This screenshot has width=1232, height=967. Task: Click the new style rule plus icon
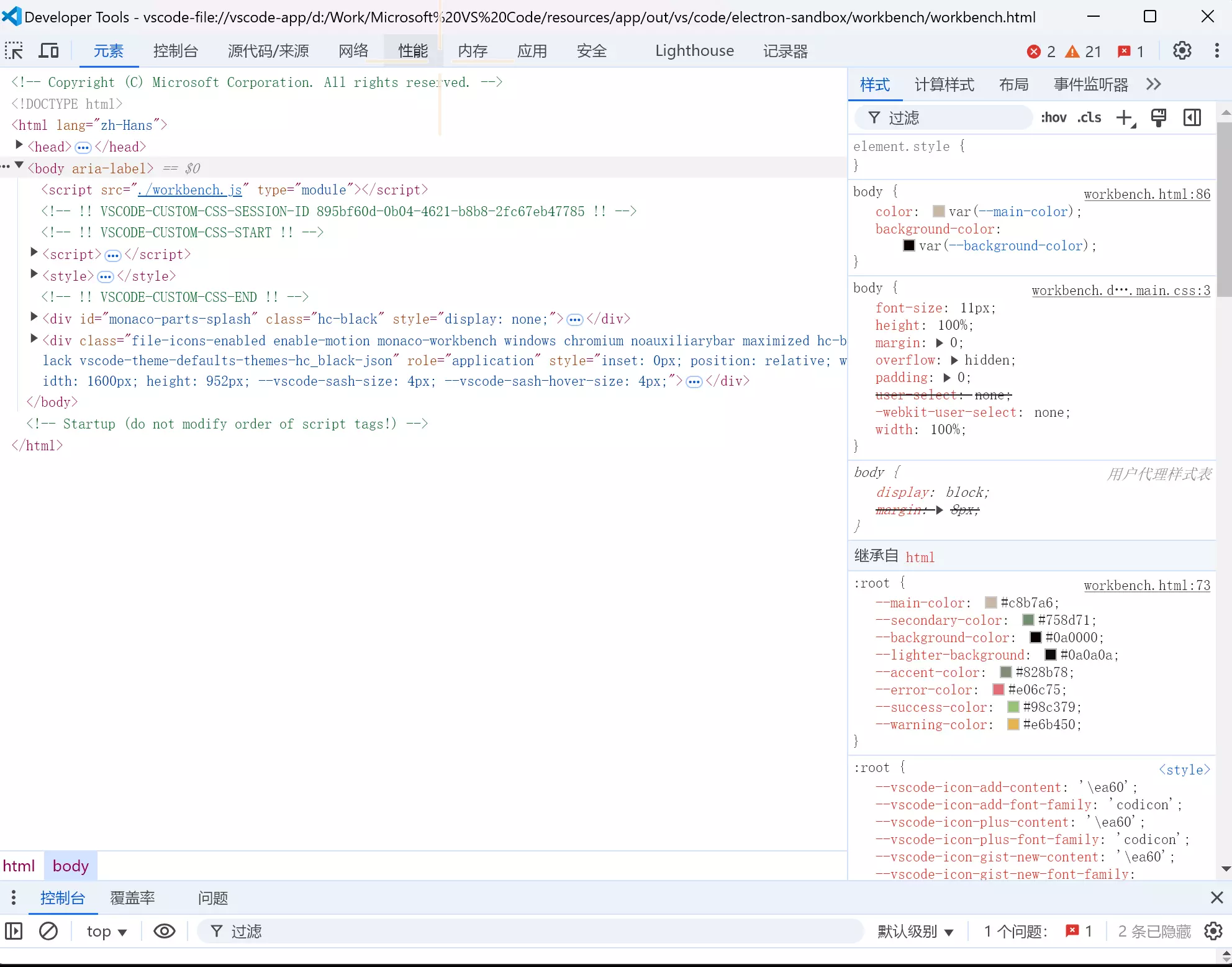1125,118
